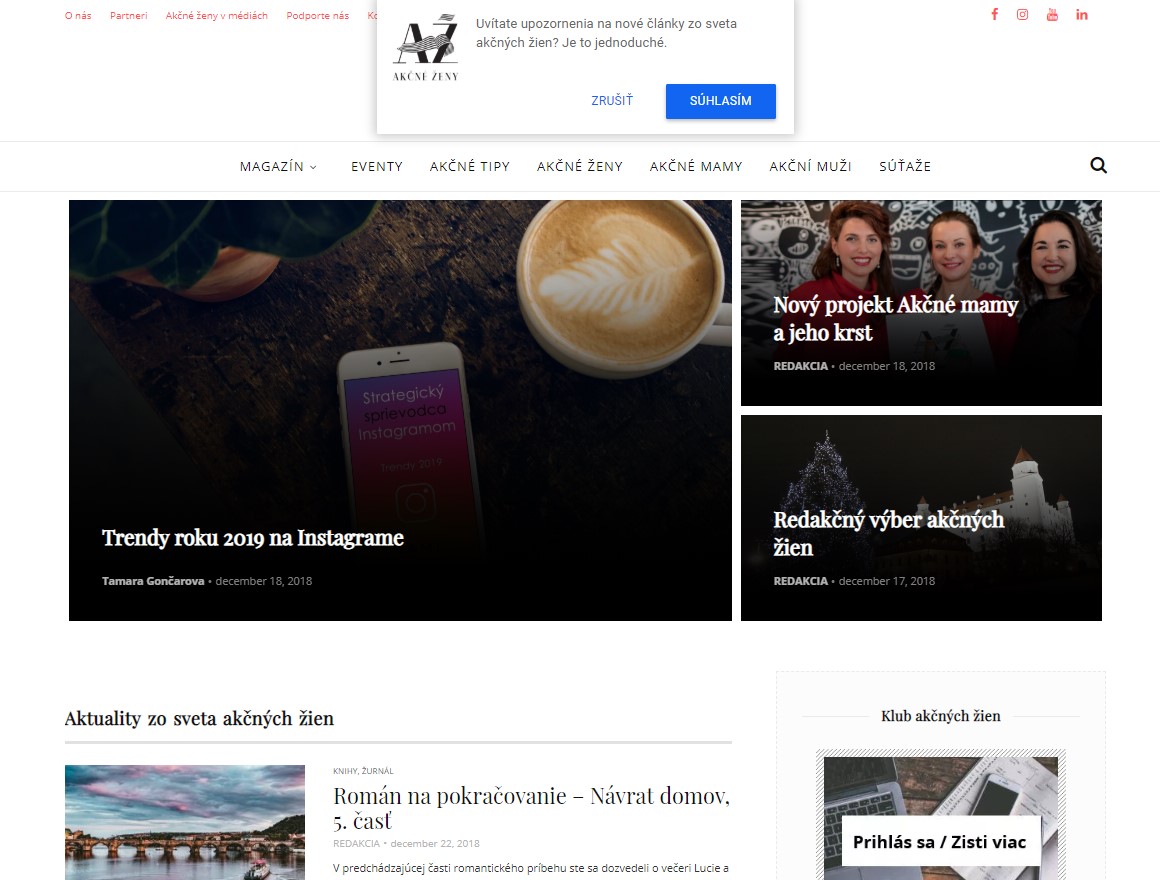Open the Akčné mamy menu item
The width and height of the screenshot is (1160, 880).
point(696,166)
